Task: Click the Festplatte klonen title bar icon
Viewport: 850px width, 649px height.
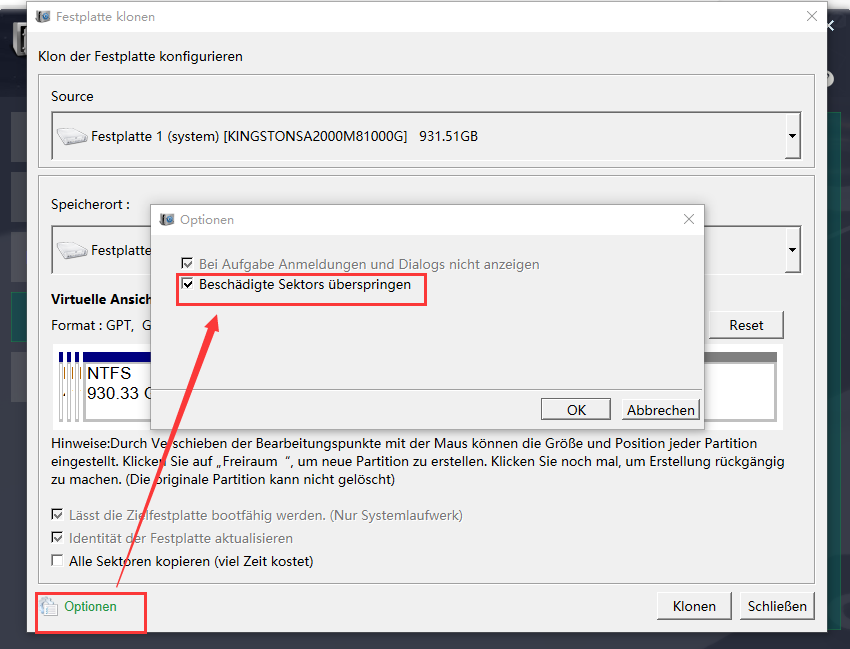Action: pyautogui.click(x=43, y=17)
